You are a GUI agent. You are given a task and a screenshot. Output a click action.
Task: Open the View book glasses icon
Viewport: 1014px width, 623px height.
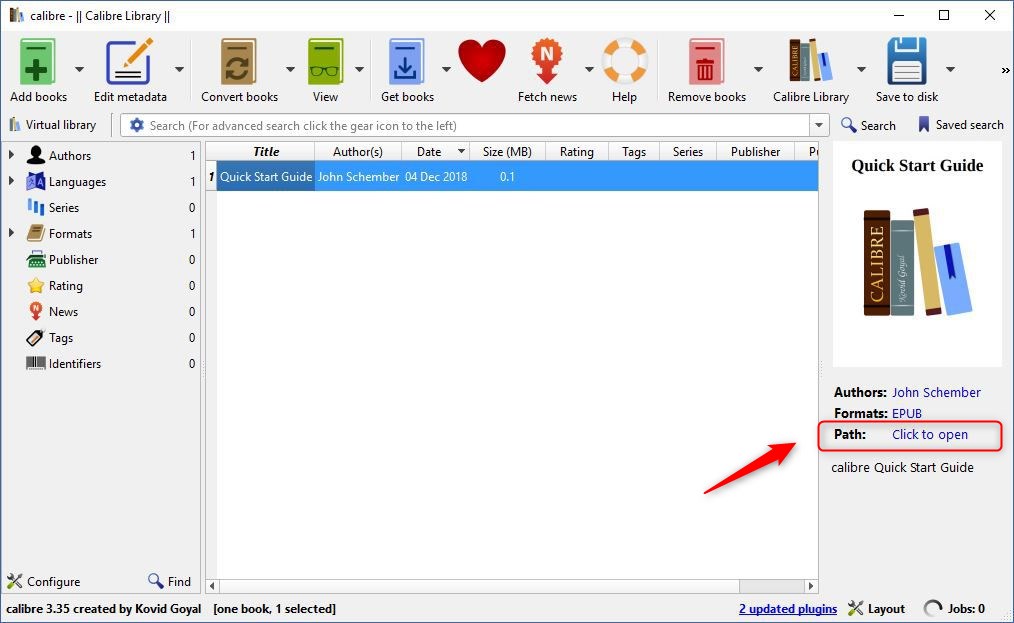pos(325,63)
